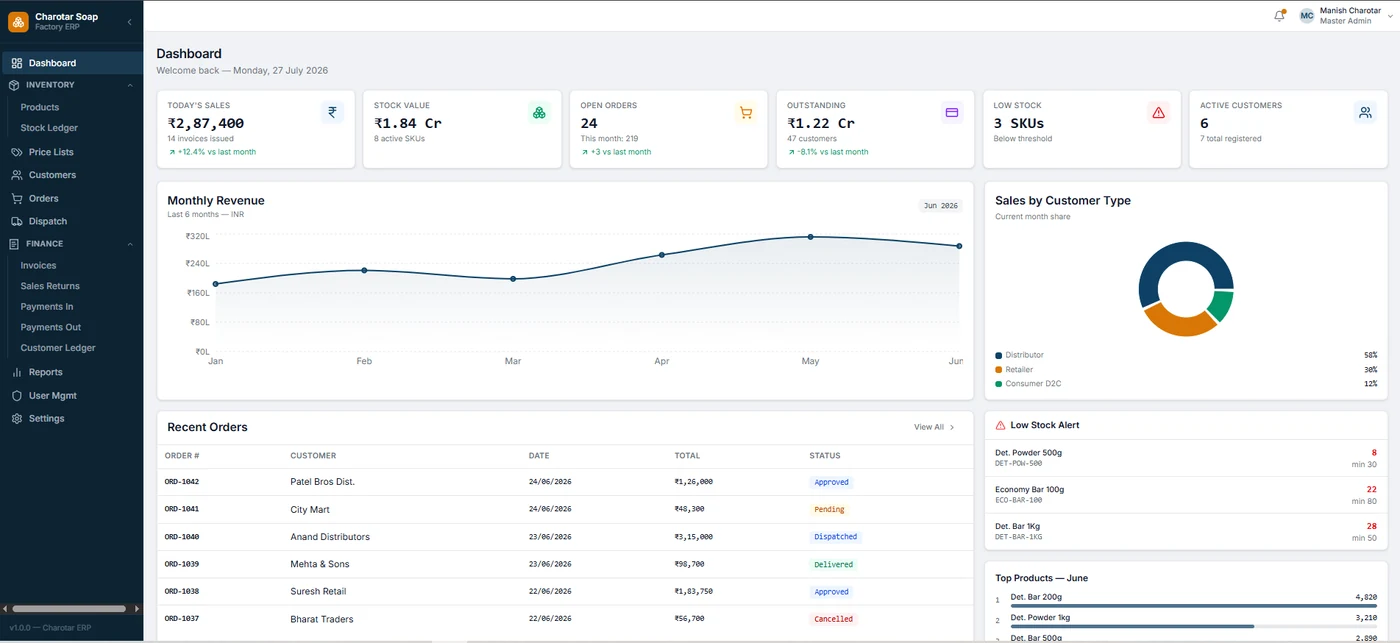Open Customer Ledger in the sidebar

(x=58, y=348)
